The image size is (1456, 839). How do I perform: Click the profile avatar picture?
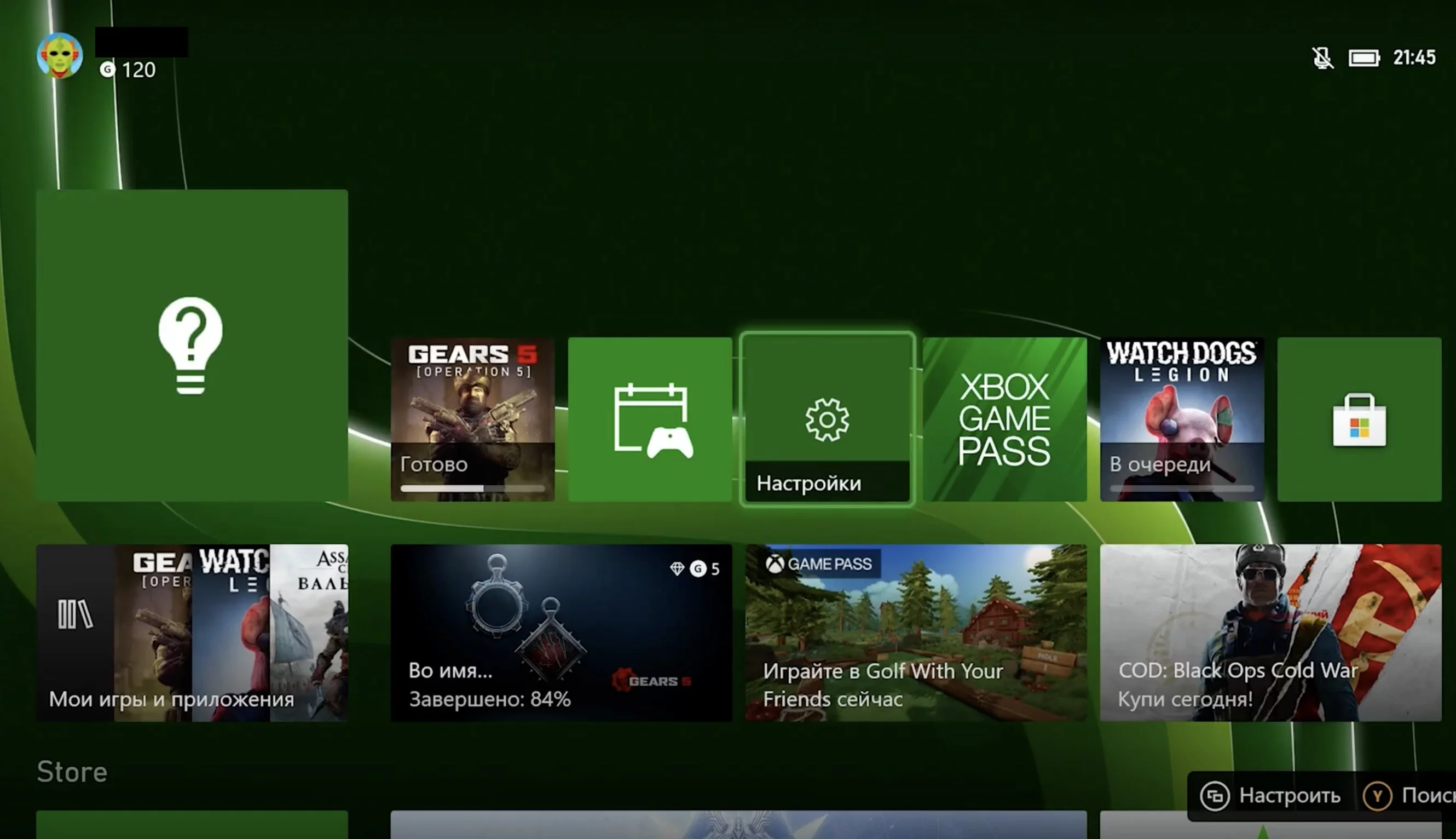[x=60, y=55]
